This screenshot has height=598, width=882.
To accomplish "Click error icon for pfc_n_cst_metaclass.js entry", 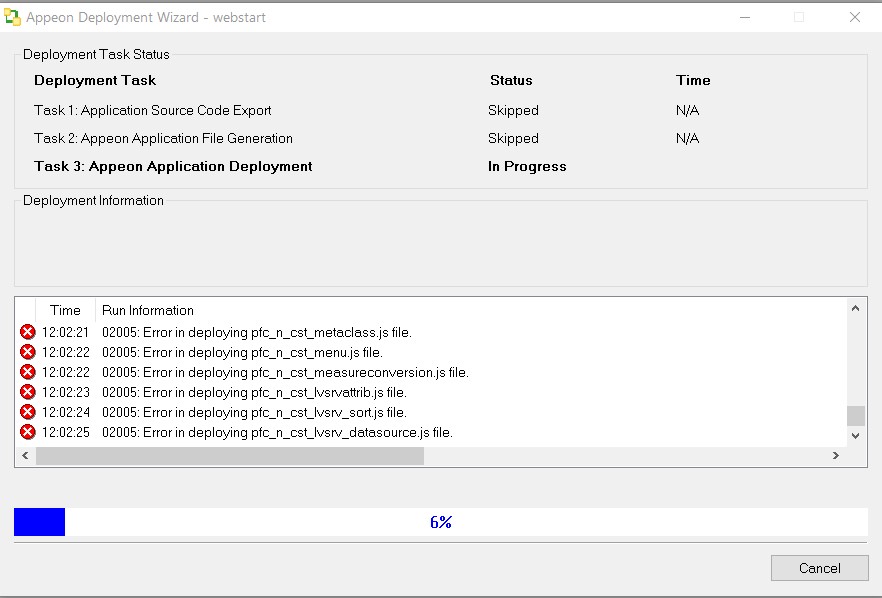I will click(x=27, y=332).
